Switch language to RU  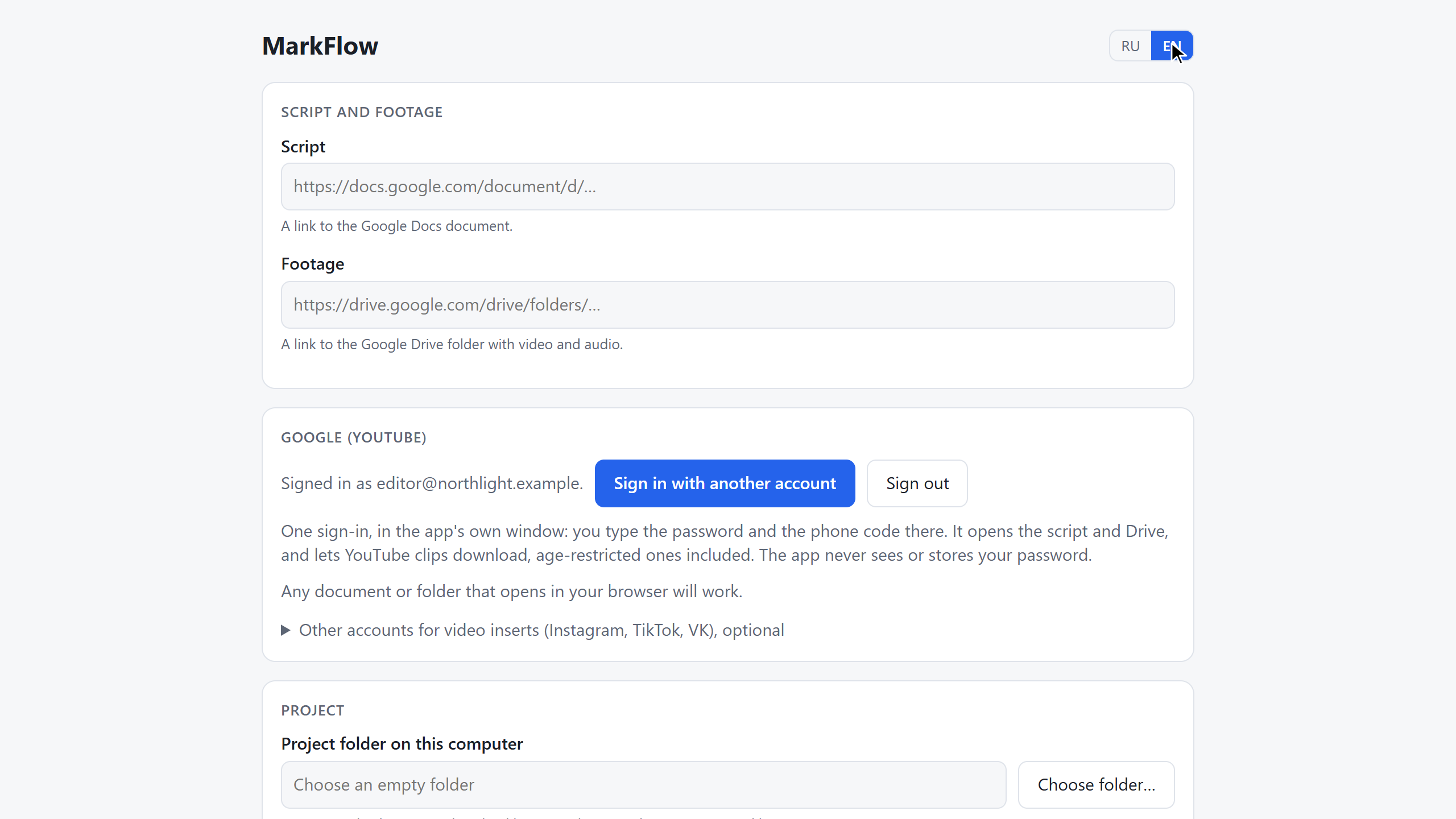tap(1130, 46)
